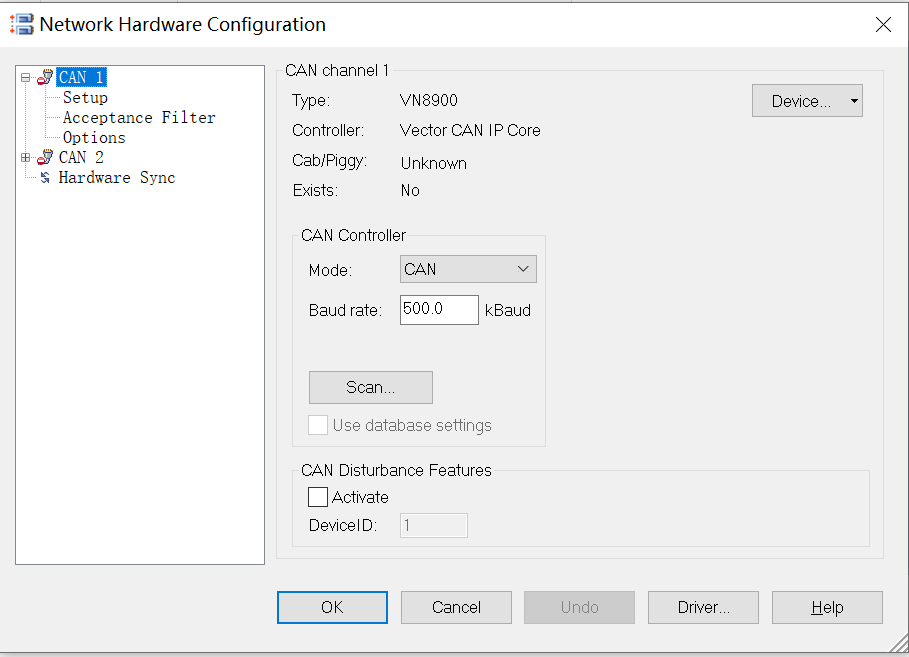
Task: Select Acceptance Filter in the tree
Action: click(x=139, y=117)
